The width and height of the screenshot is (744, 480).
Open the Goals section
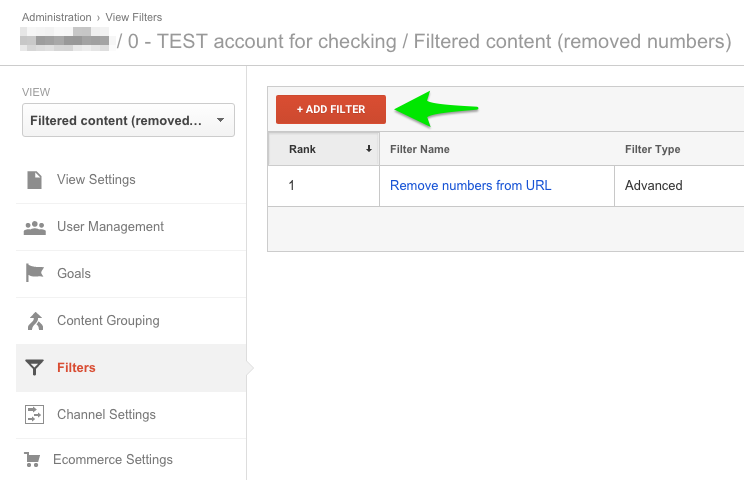tap(131, 274)
